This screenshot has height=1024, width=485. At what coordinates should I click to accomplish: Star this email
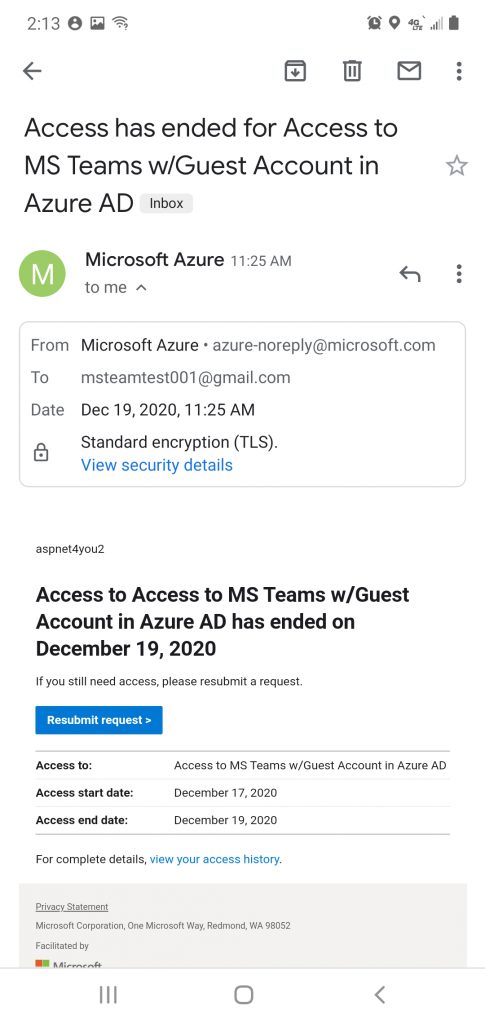457,166
